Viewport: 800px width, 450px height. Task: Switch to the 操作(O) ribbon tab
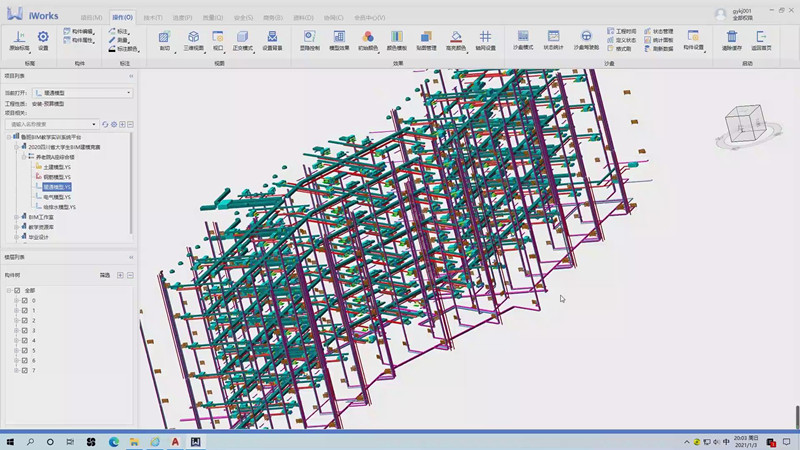[x=122, y=18]
